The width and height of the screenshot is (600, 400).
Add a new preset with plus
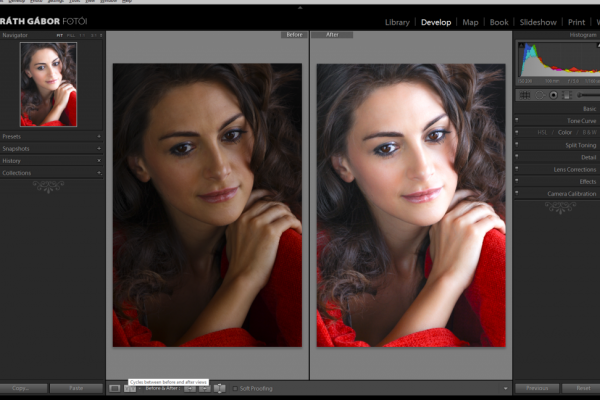tap(99, 137)
